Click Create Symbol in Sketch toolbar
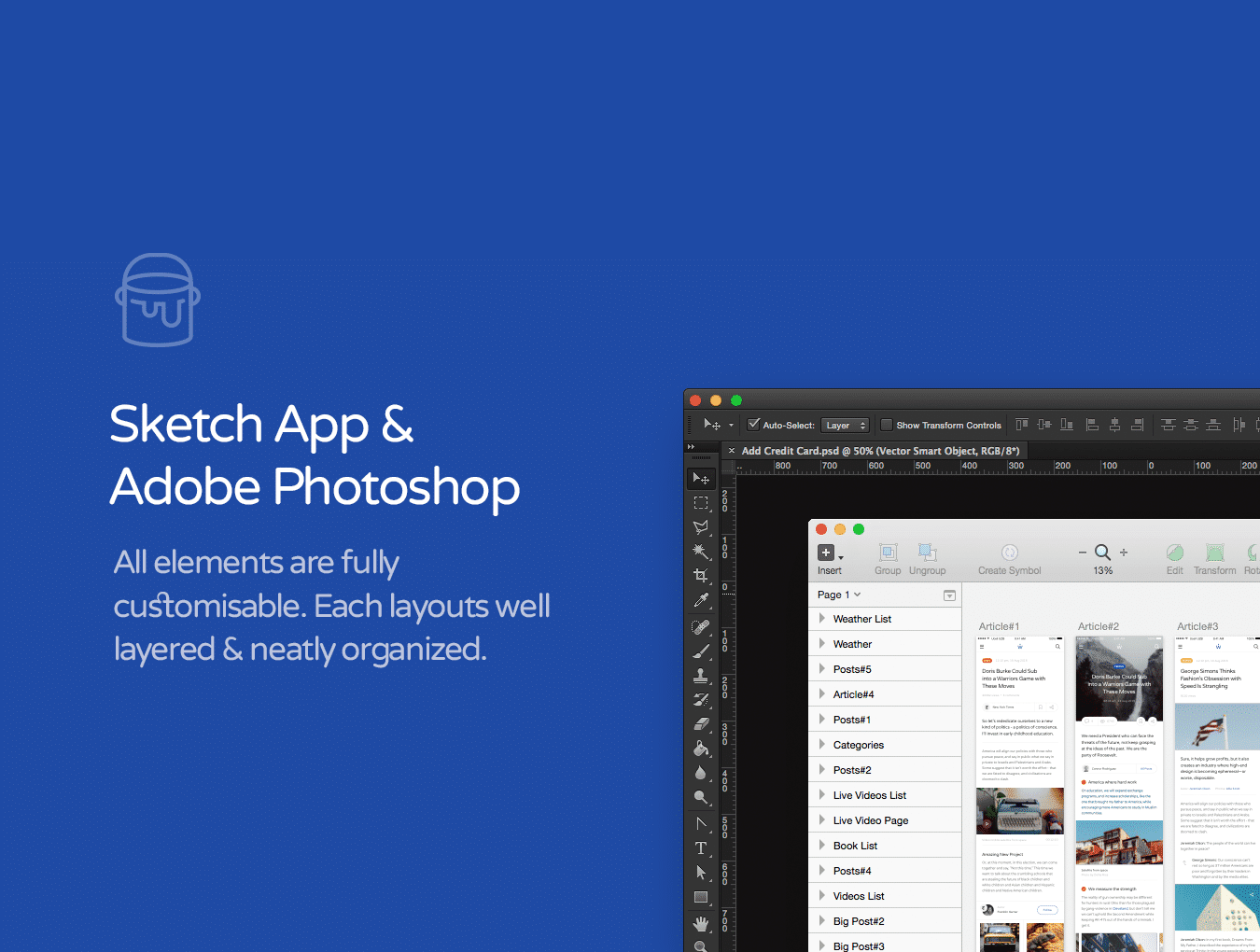The height and width of the screenshot is (952, 1260). point(1009,559)
